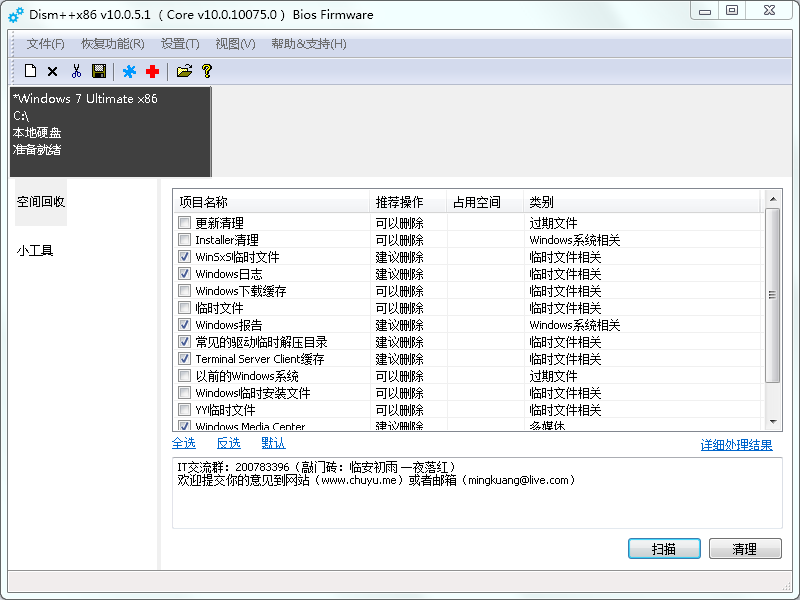Select the 小工具 sidebar tab
800x600 pixels.
coord(35,251)
